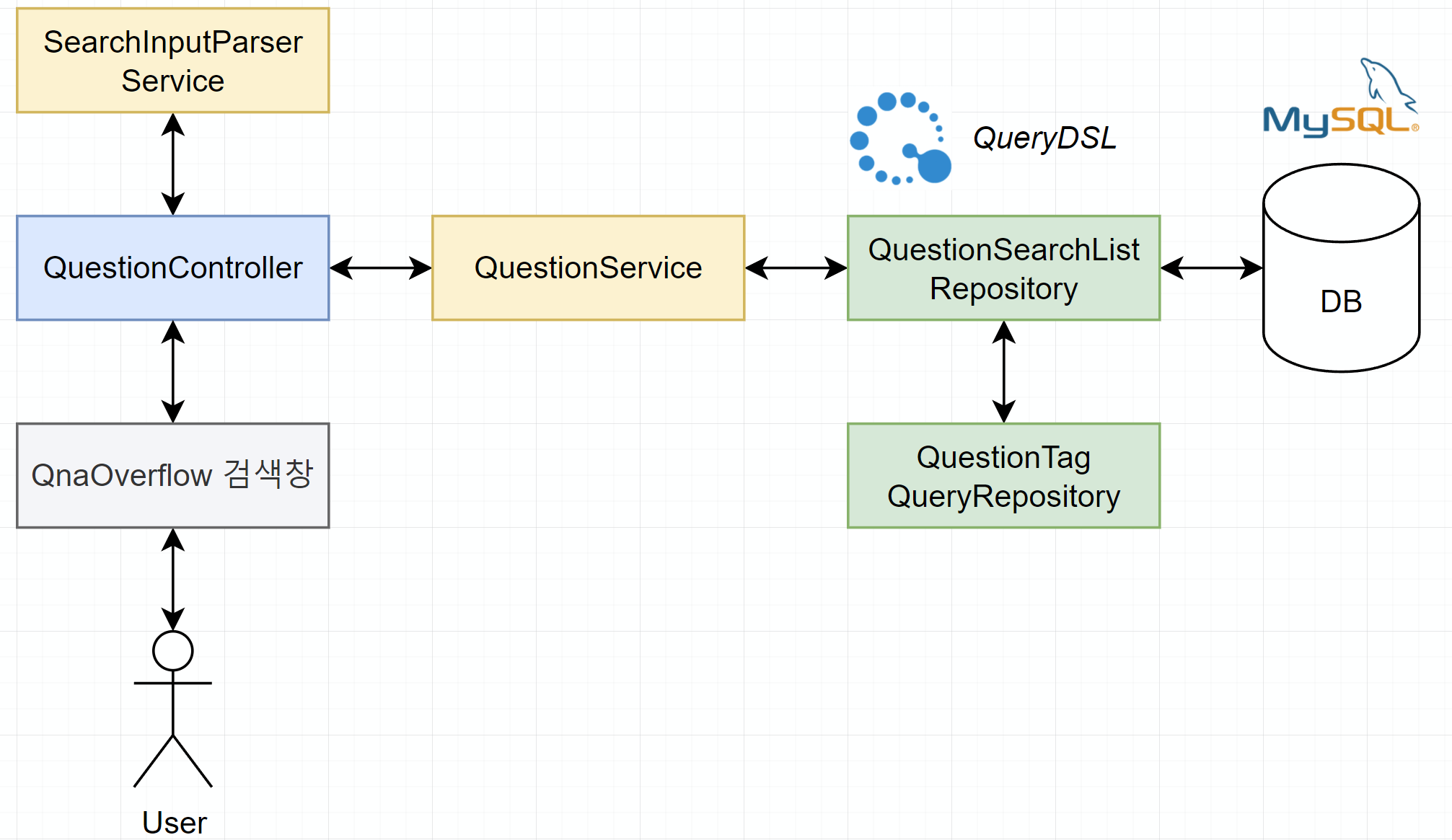Click the DB text label in cylinder

[x=1341, y=301]
